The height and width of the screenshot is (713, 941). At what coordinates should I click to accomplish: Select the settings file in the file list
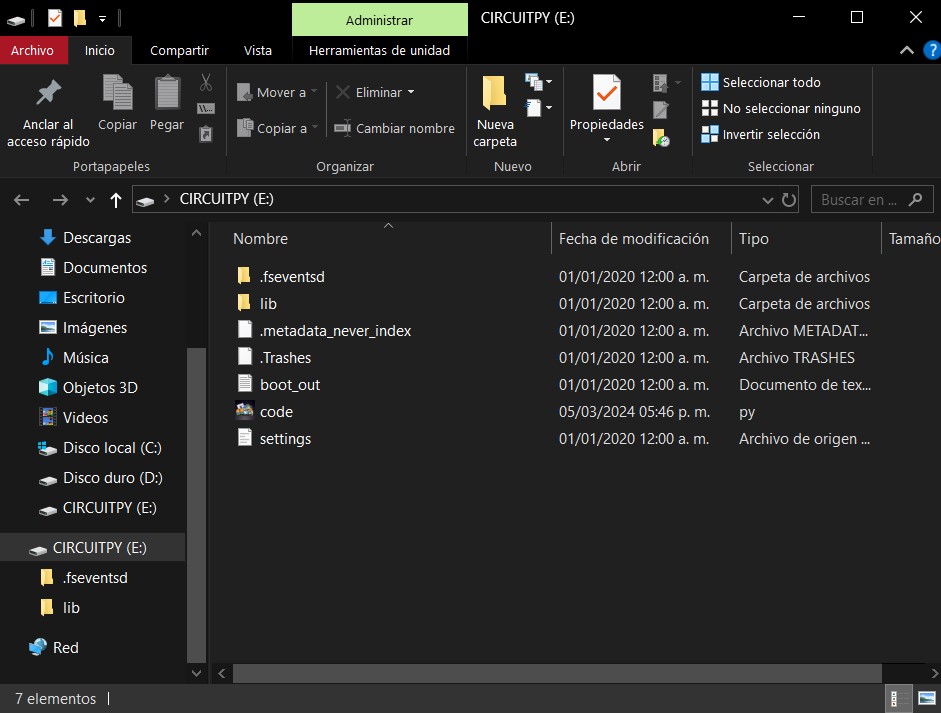coord(285,438)
